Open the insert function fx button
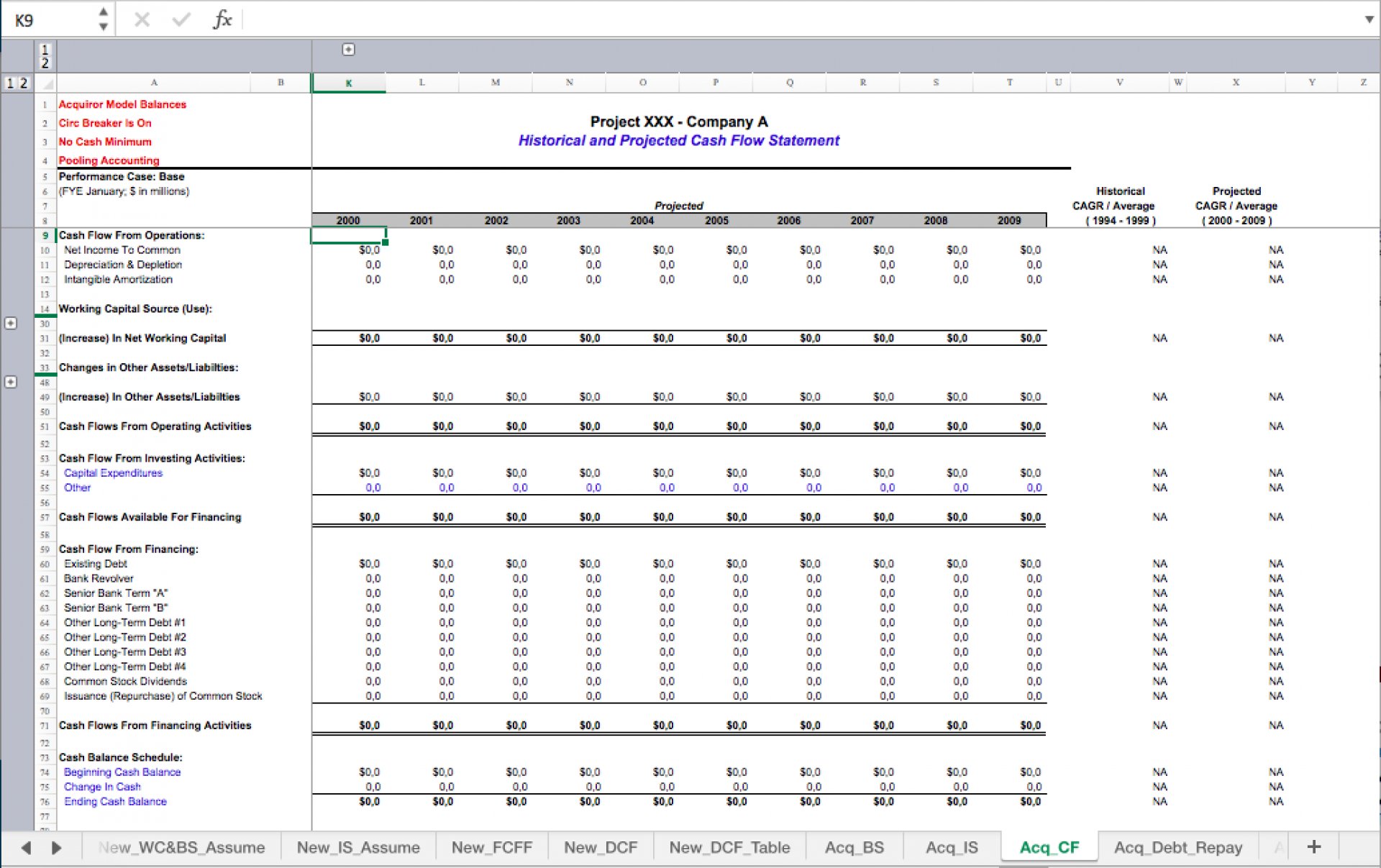 [x=222, y=19]
